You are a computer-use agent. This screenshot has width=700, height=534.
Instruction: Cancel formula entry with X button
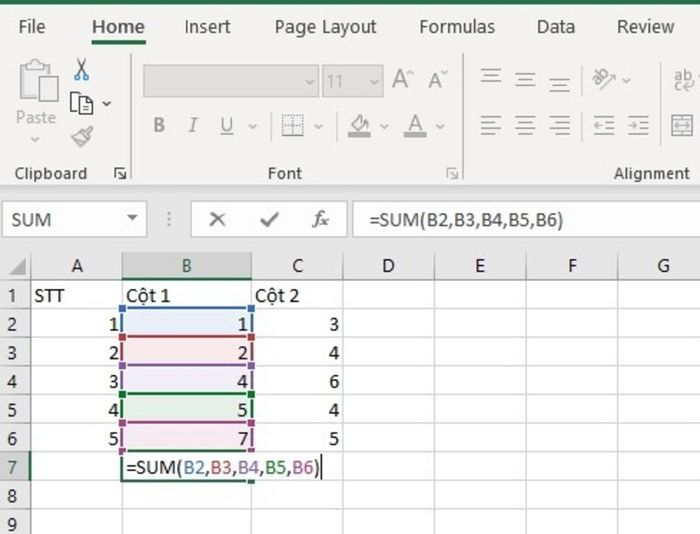pyautogui.click(x=217, y=219)
